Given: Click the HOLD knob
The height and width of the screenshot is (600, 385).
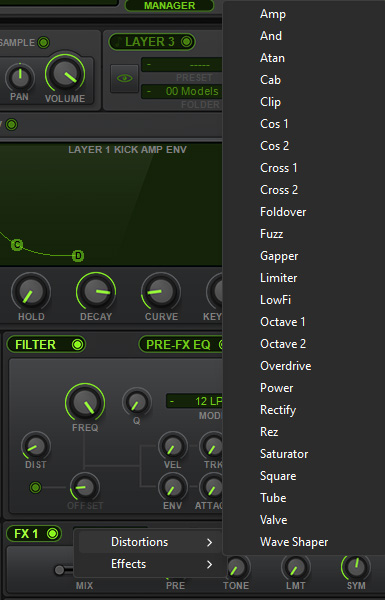Looking at the screenshot, I should tap(31, 292).
